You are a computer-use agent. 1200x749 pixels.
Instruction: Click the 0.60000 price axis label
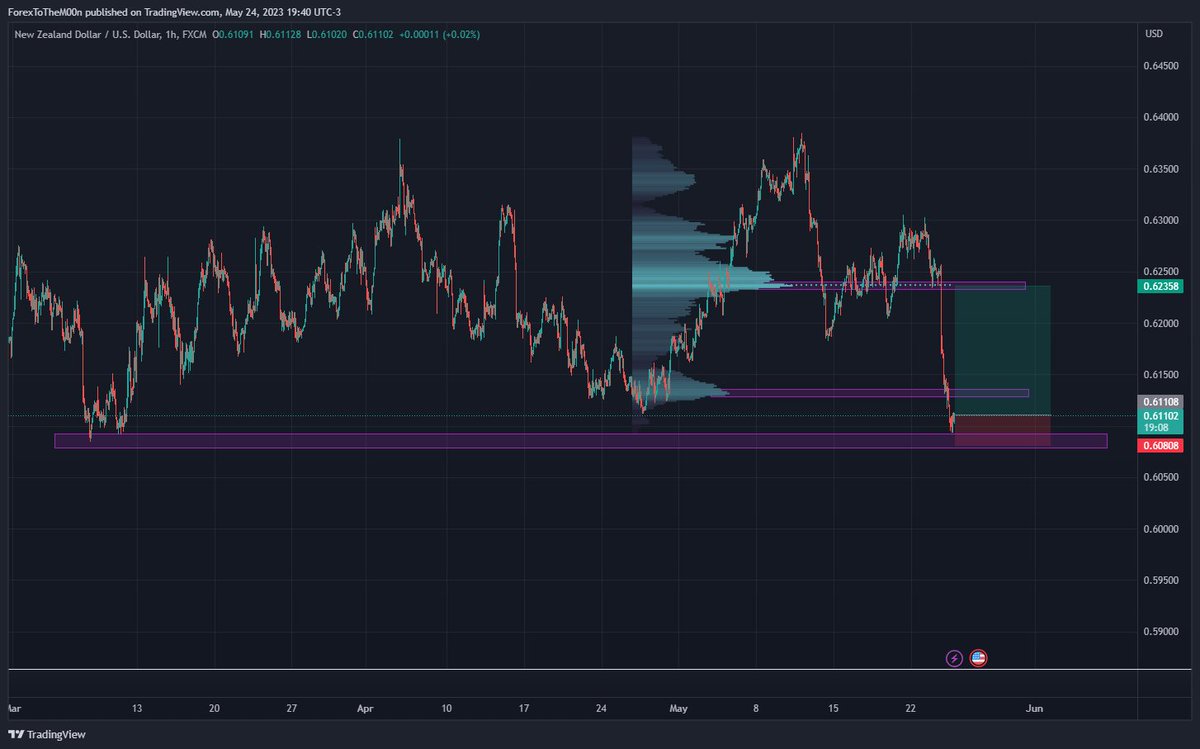click(x=1161, y=529)
